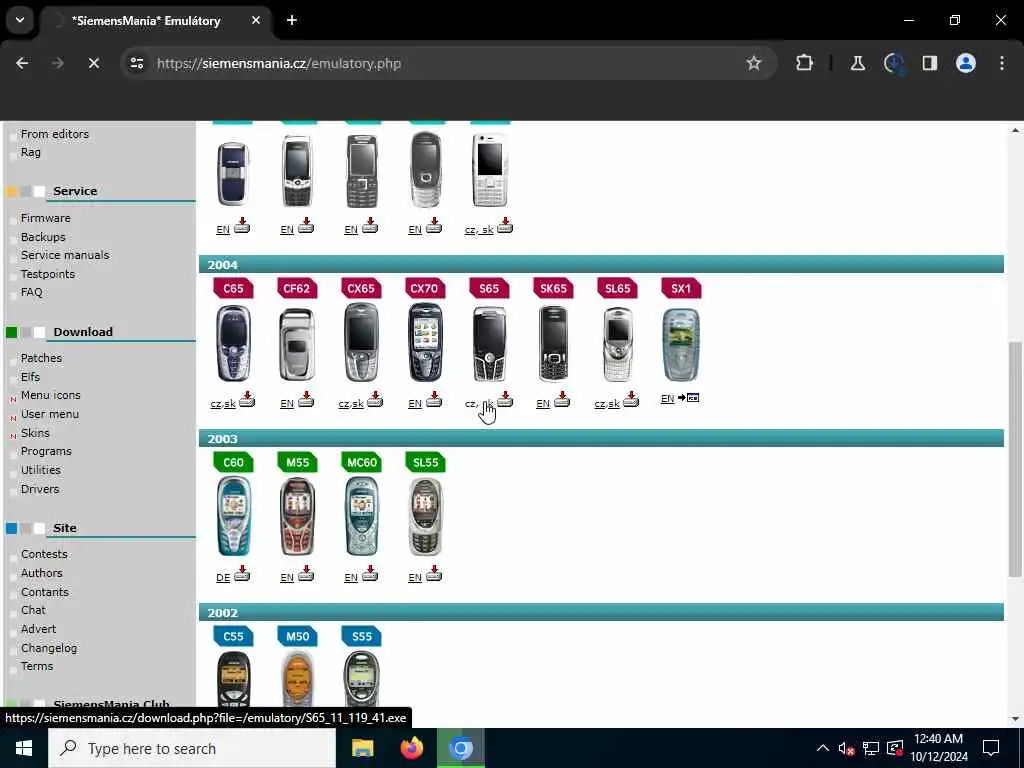Open the tab search dropdown arrow

(x=20, y=20)
